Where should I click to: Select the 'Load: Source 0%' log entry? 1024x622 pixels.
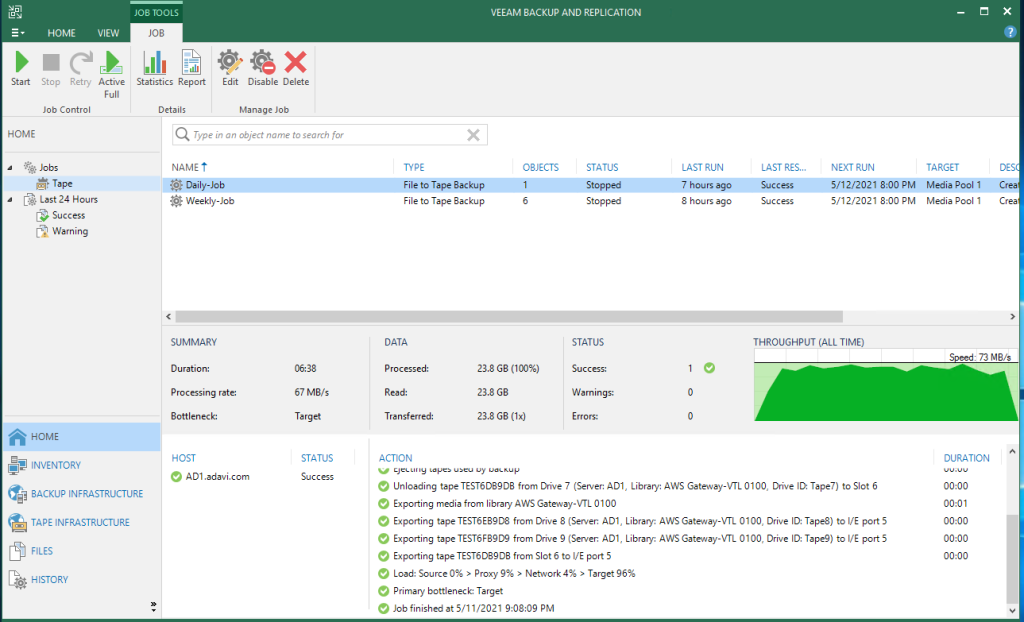(x=514, y=573)
